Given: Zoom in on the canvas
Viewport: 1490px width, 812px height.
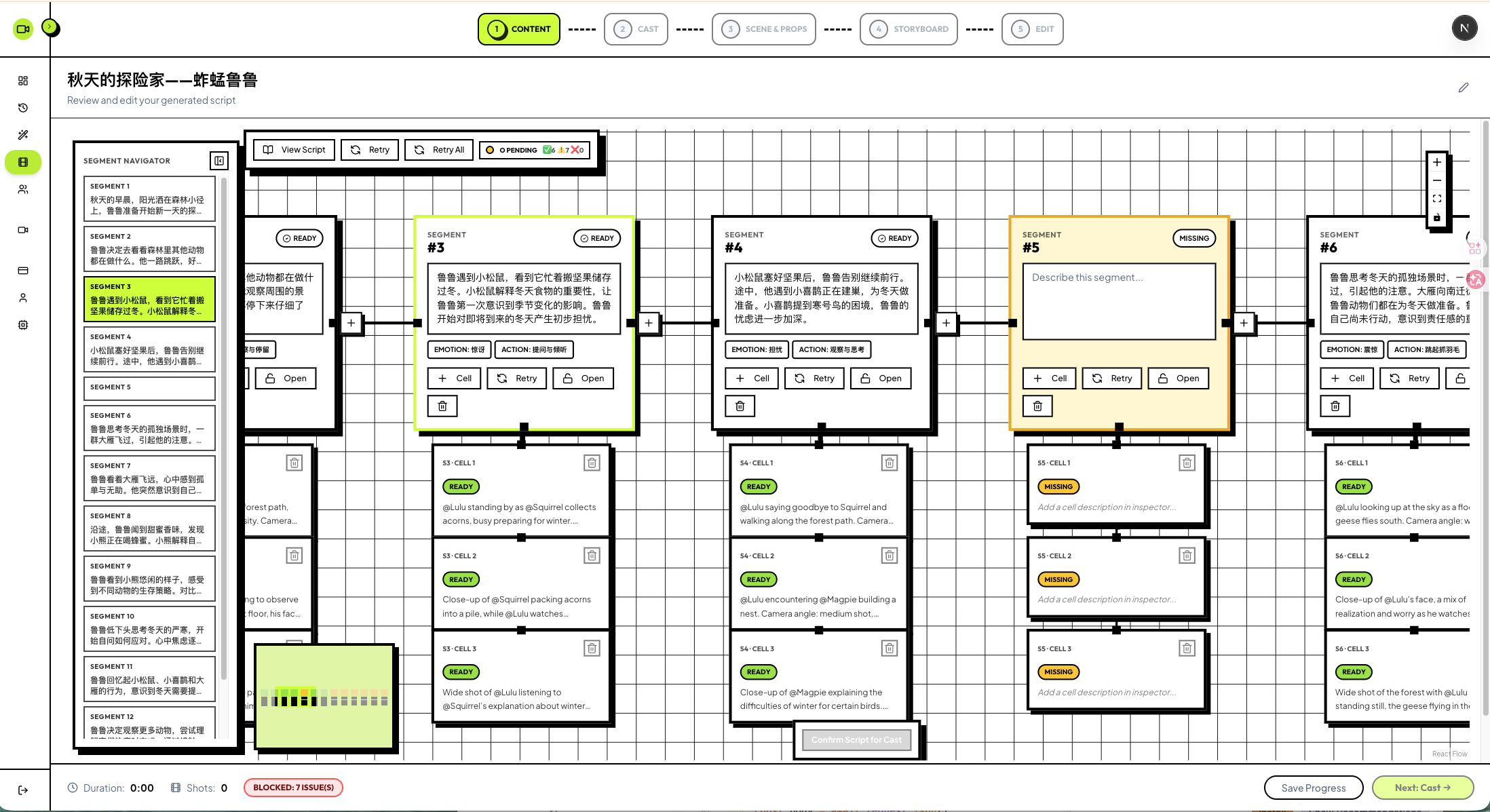Looking at the screenshot, I should (x=1436, y=162).
